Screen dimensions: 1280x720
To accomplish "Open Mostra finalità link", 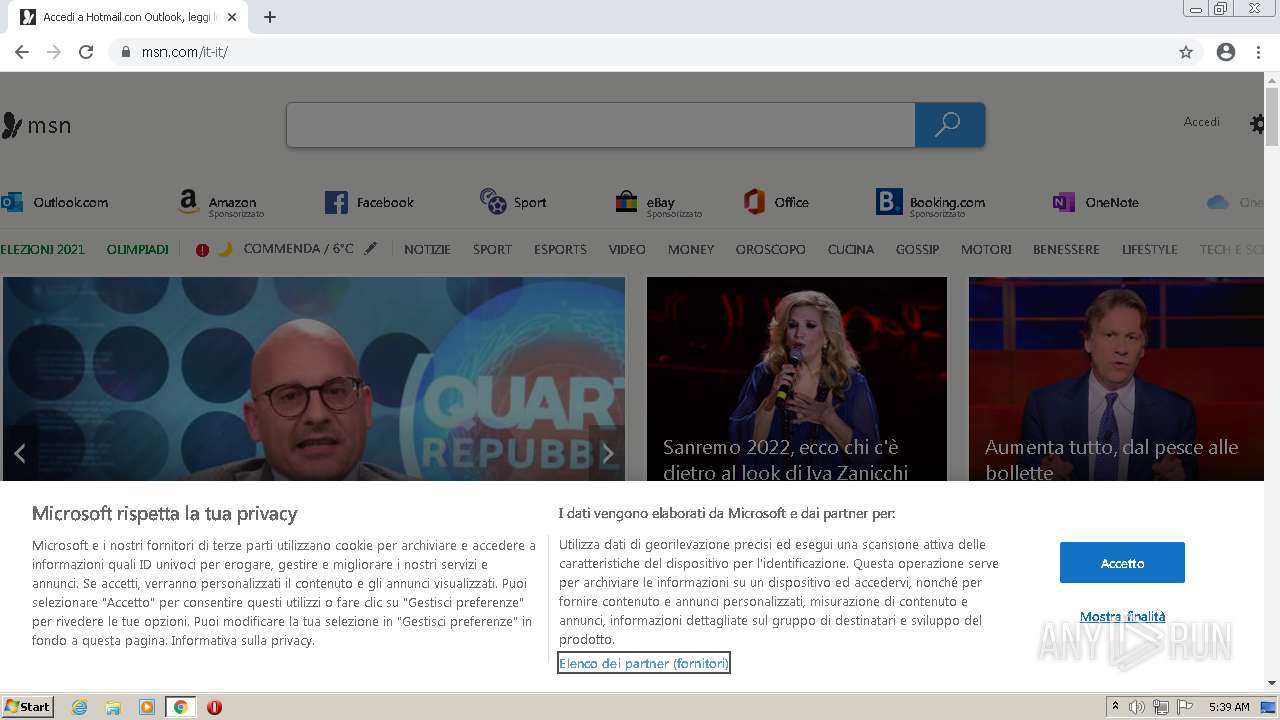I will tap(1122, 616).
